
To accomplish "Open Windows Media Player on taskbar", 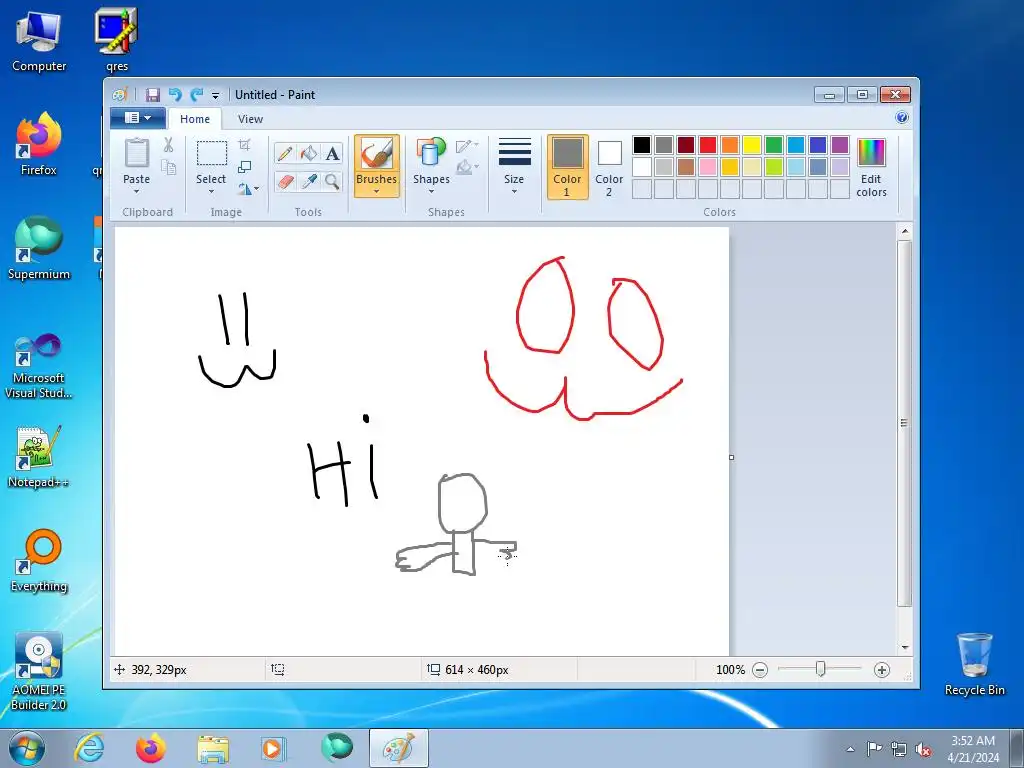I will coord(274,748).
